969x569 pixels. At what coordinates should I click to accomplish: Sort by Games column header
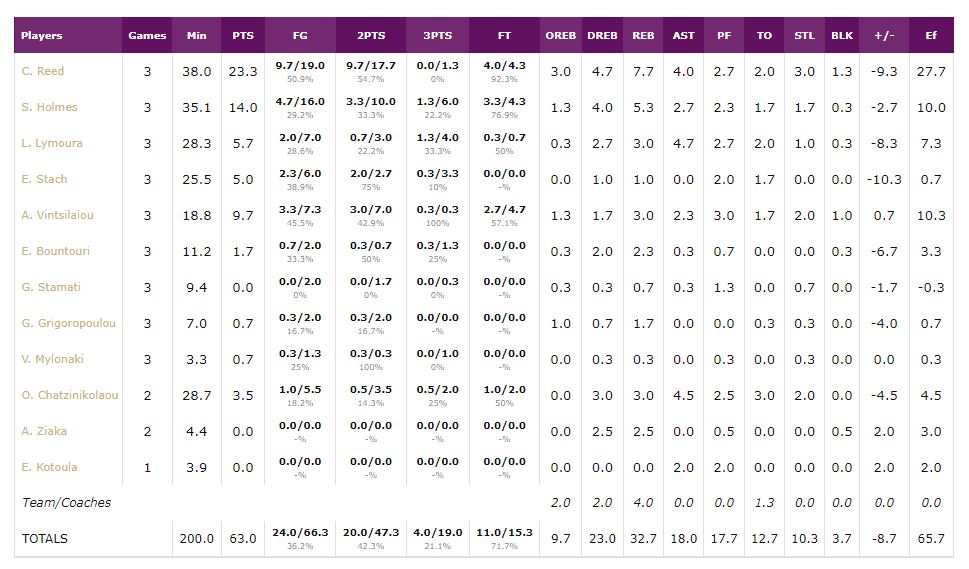pos(147,35)
